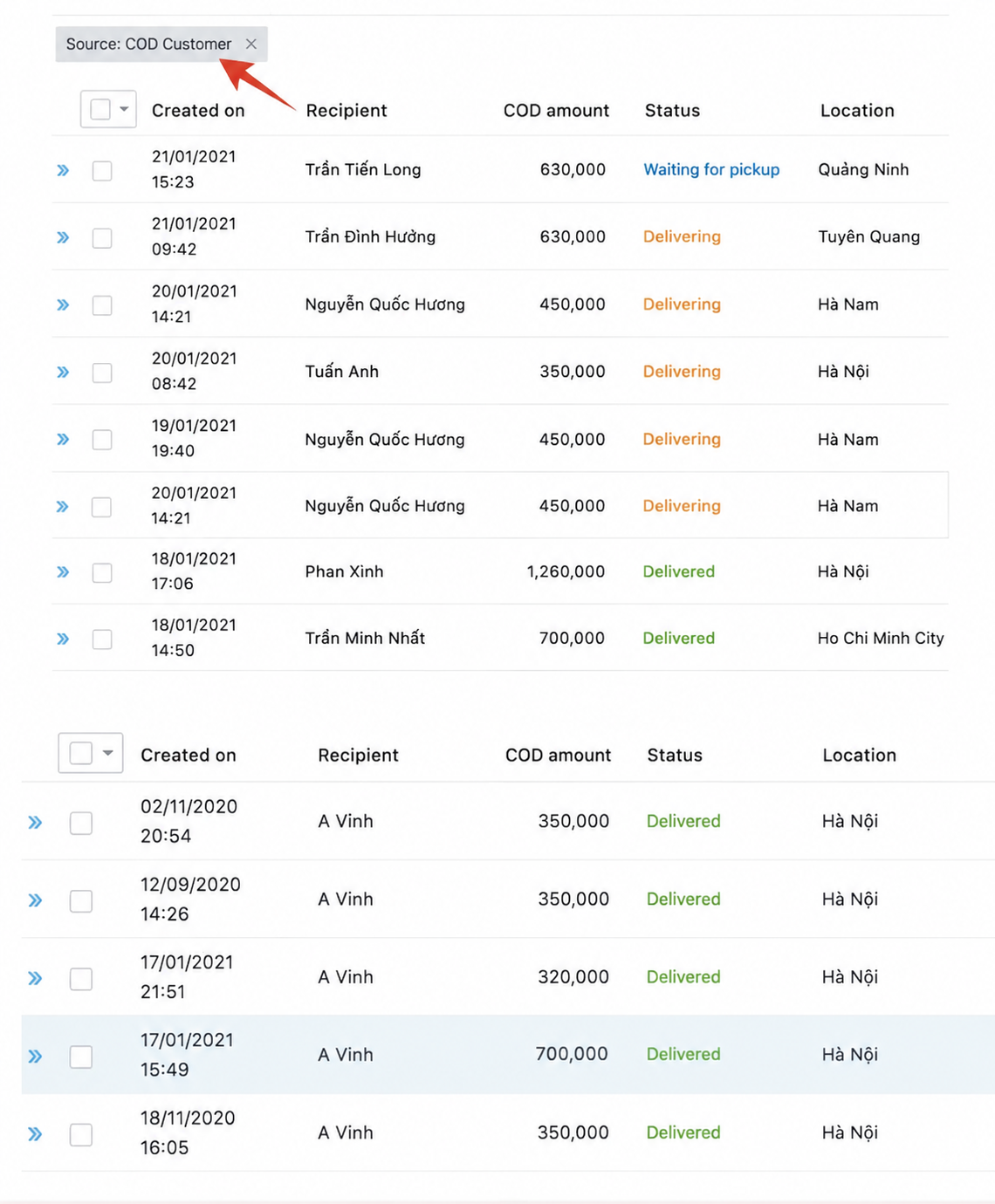Expand A Vinh order from 02/11/2020

pyautogui.click(x=35, y=823)
